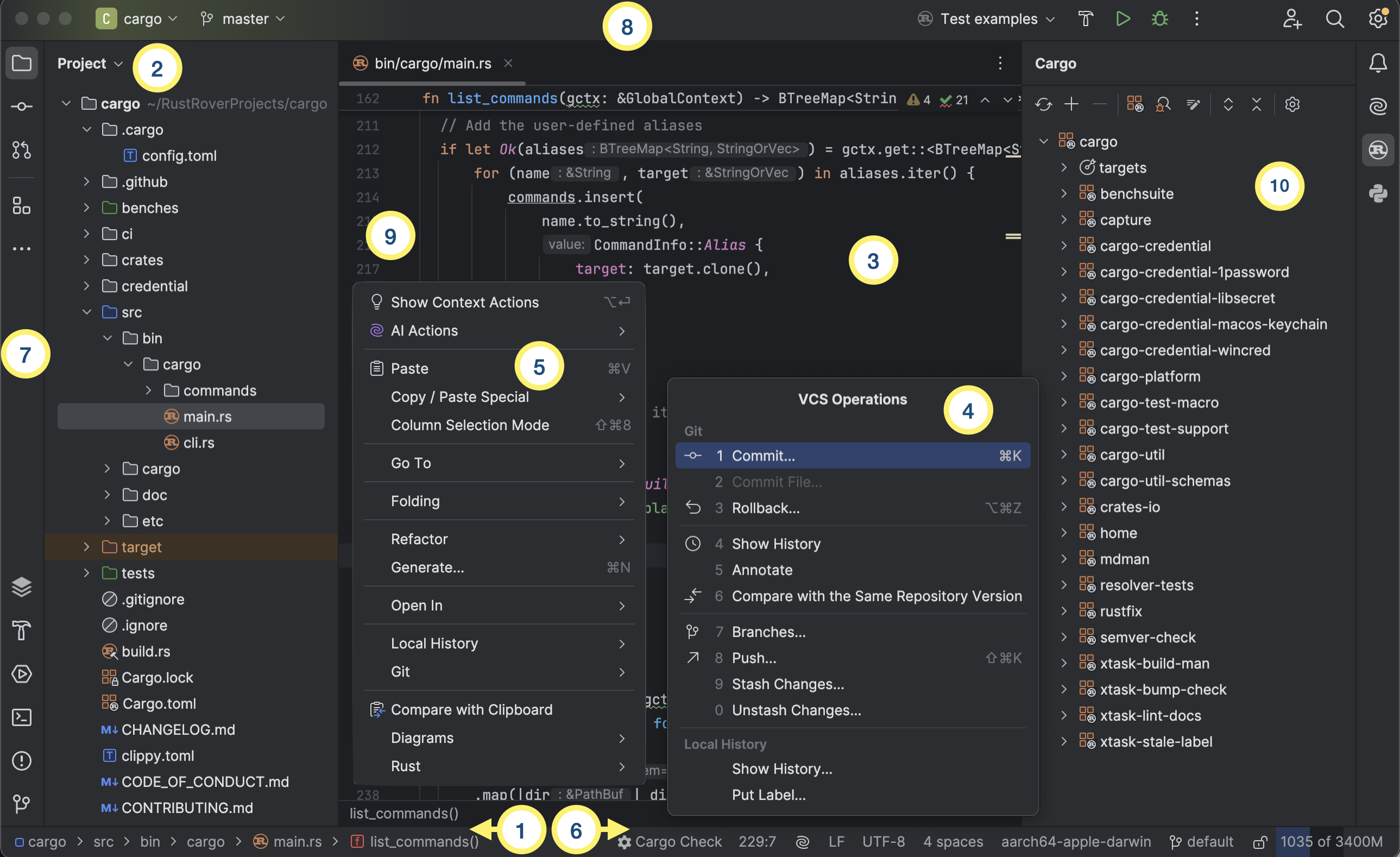Open notifications with the bell icon
The width and height of the screenshot is (1400, 857).
click(x=1378, y=63)
